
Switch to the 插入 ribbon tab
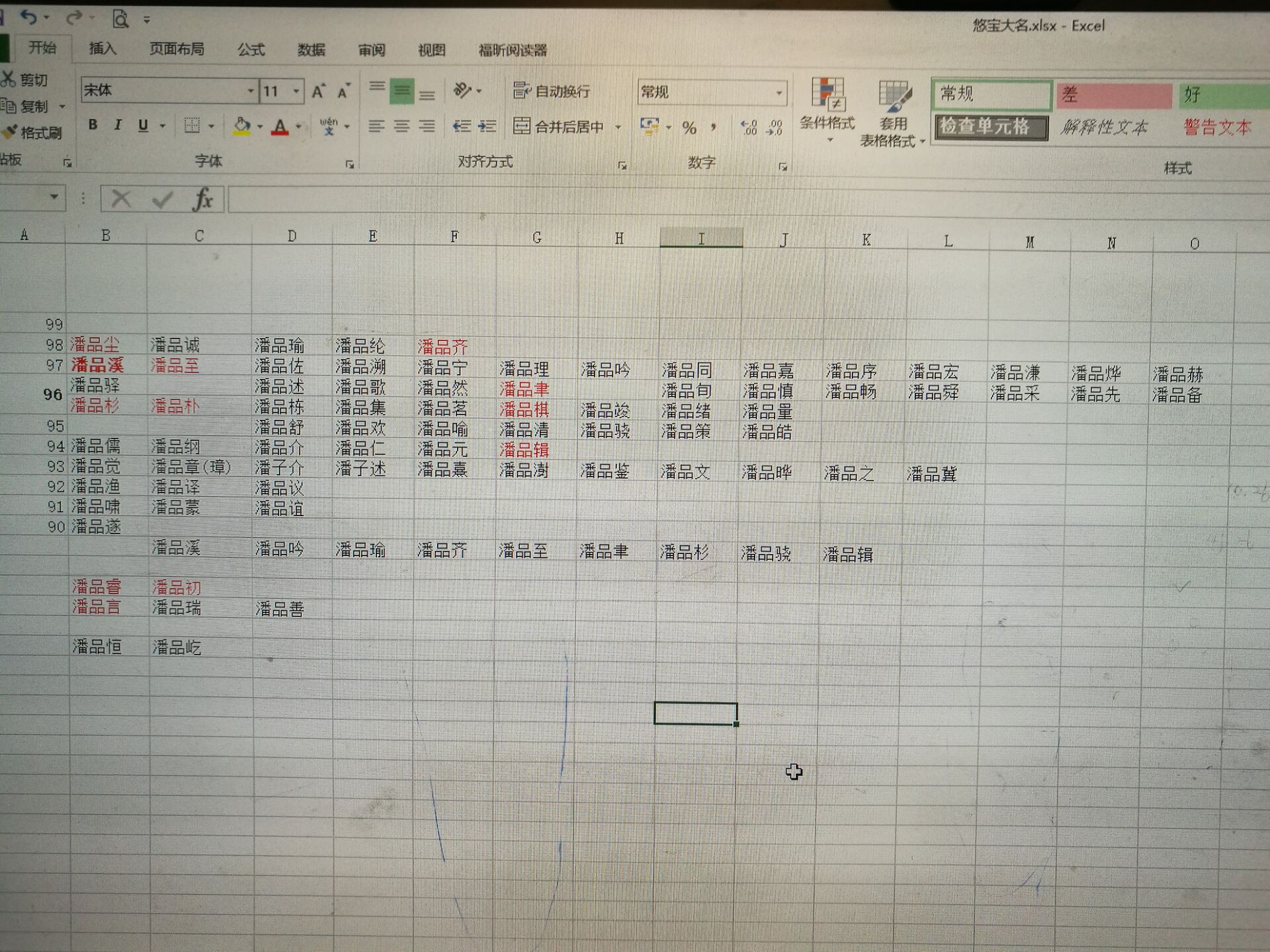103,48
